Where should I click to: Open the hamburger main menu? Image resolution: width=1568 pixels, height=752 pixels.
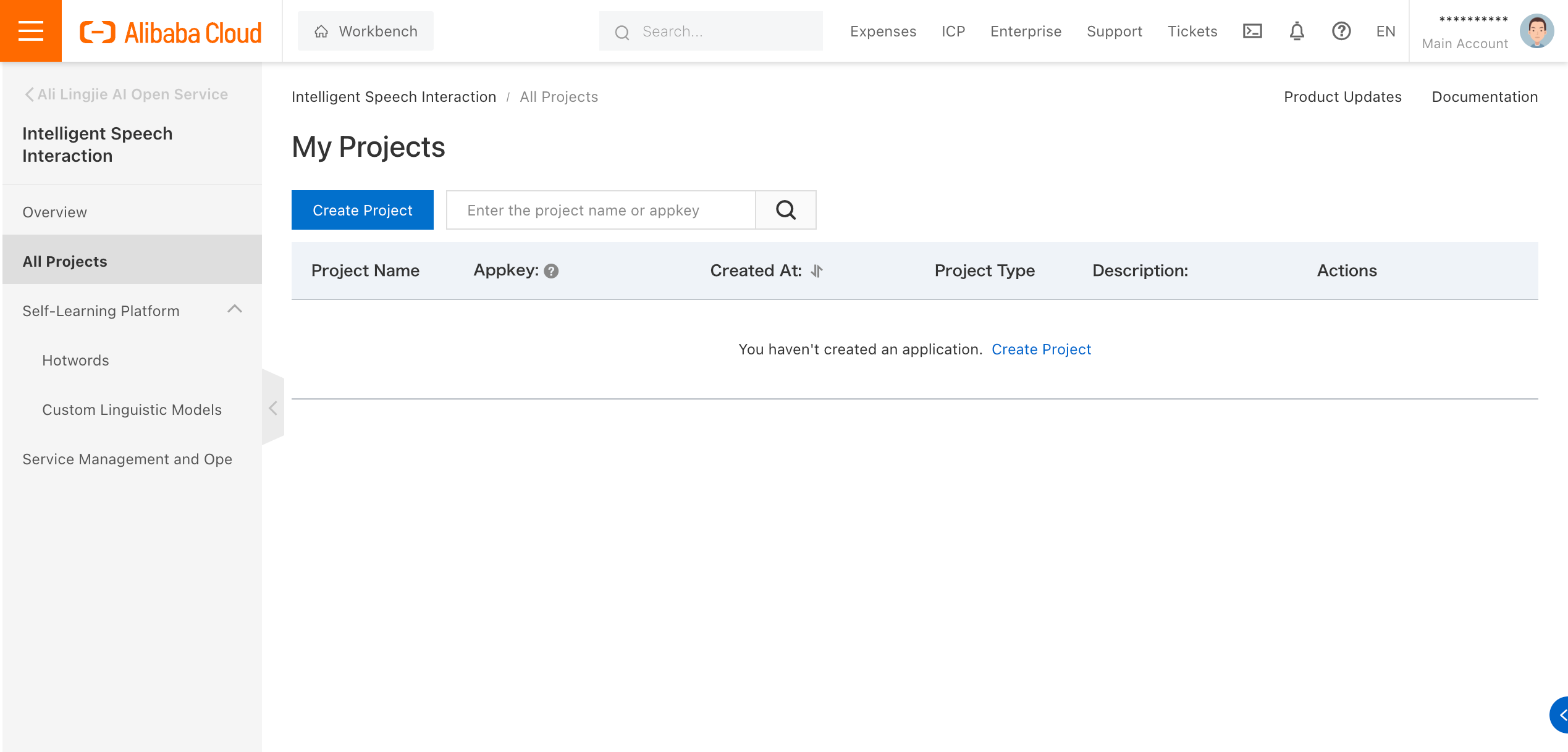(x=30, y=31)
